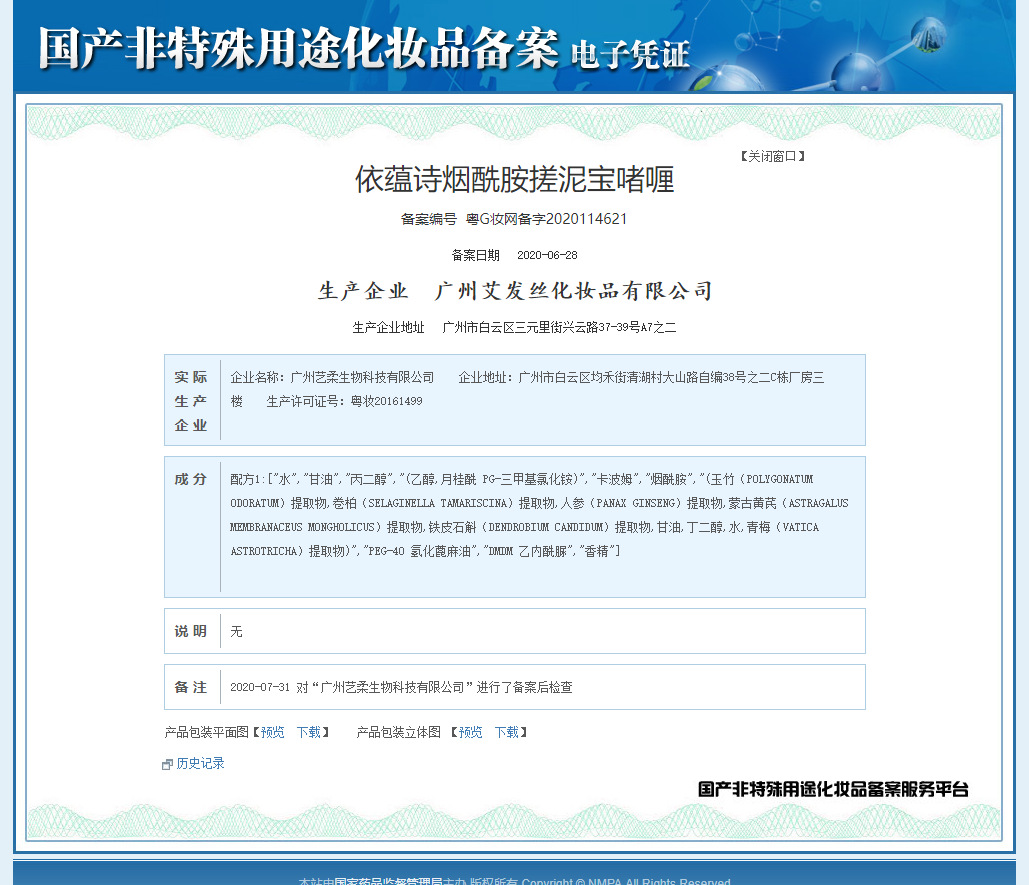Image resolution: width=1029 pixels, height=885 pixels.
Task: Preview the 产品包装平面图 image
Action: [x=272, y=732]
